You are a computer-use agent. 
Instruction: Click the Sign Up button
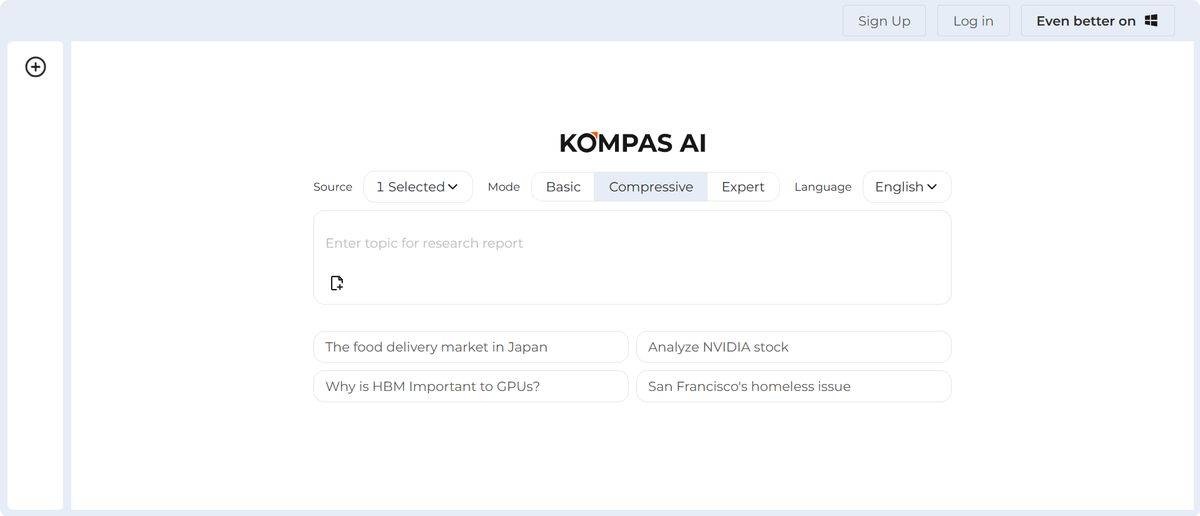click(x=884, y=21)
